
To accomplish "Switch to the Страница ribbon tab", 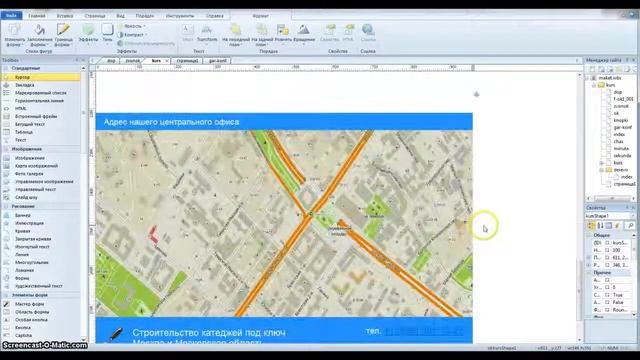I will 95,16.
